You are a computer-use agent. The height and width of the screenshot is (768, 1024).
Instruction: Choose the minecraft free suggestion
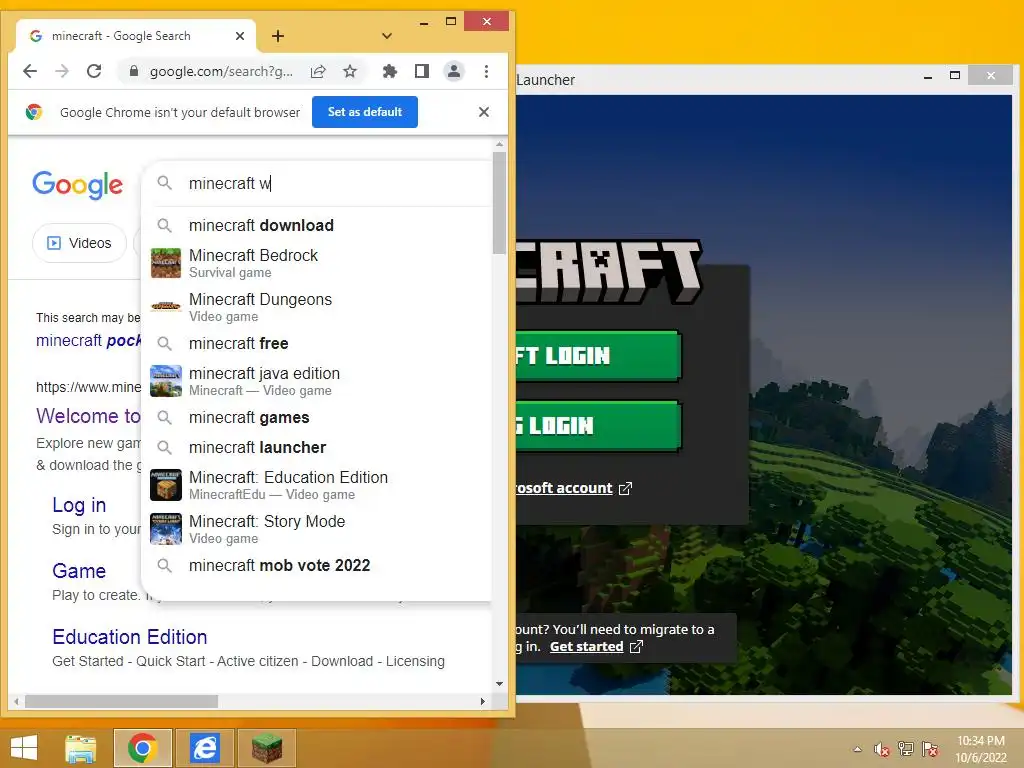pos(317,344)
